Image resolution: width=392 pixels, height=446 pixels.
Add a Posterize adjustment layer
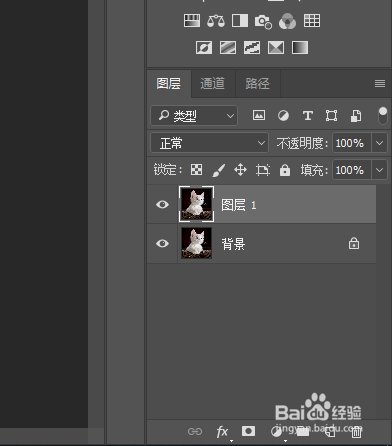[x=228, y=48]
